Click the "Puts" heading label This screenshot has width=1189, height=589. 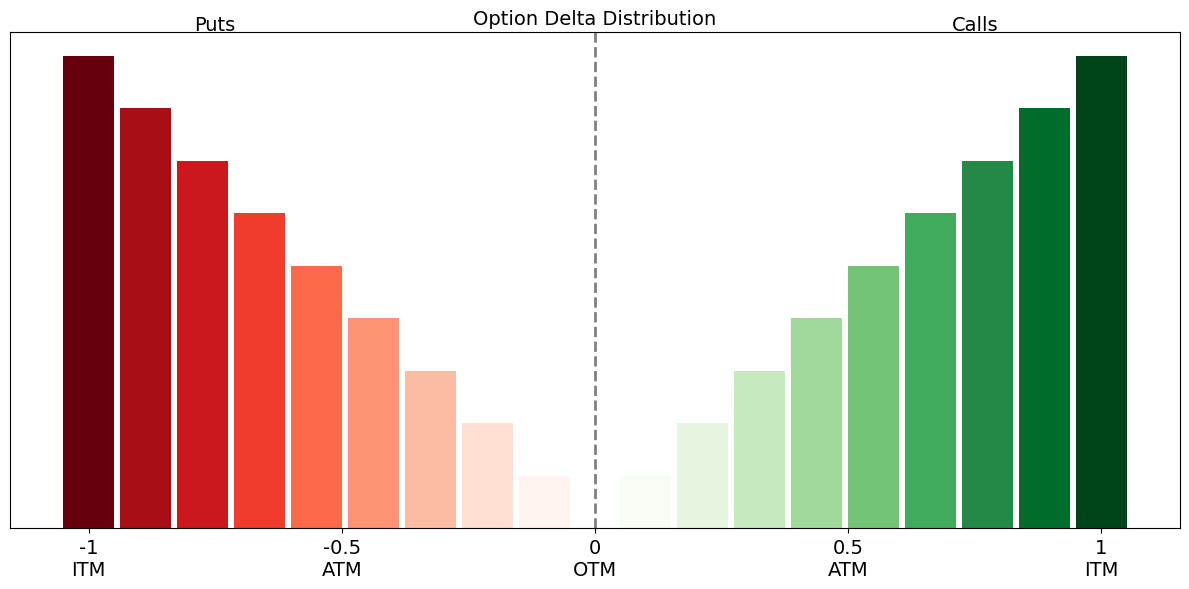[x=215, y=25]
